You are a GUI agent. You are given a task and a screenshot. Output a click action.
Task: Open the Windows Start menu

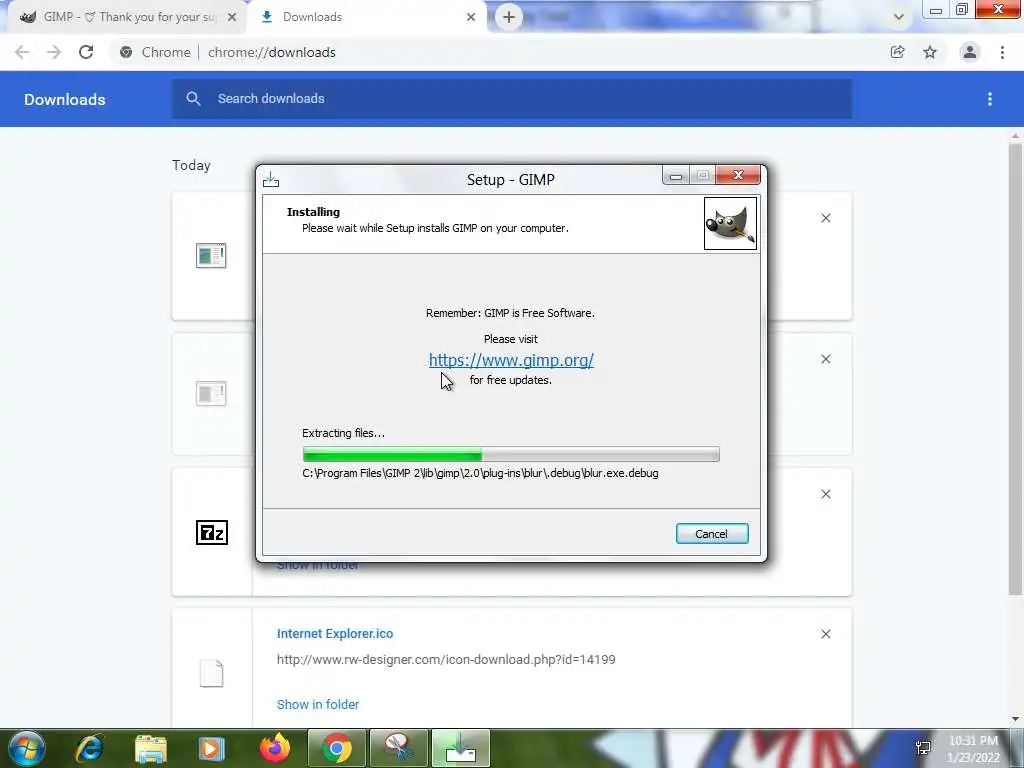pos(26,748)
